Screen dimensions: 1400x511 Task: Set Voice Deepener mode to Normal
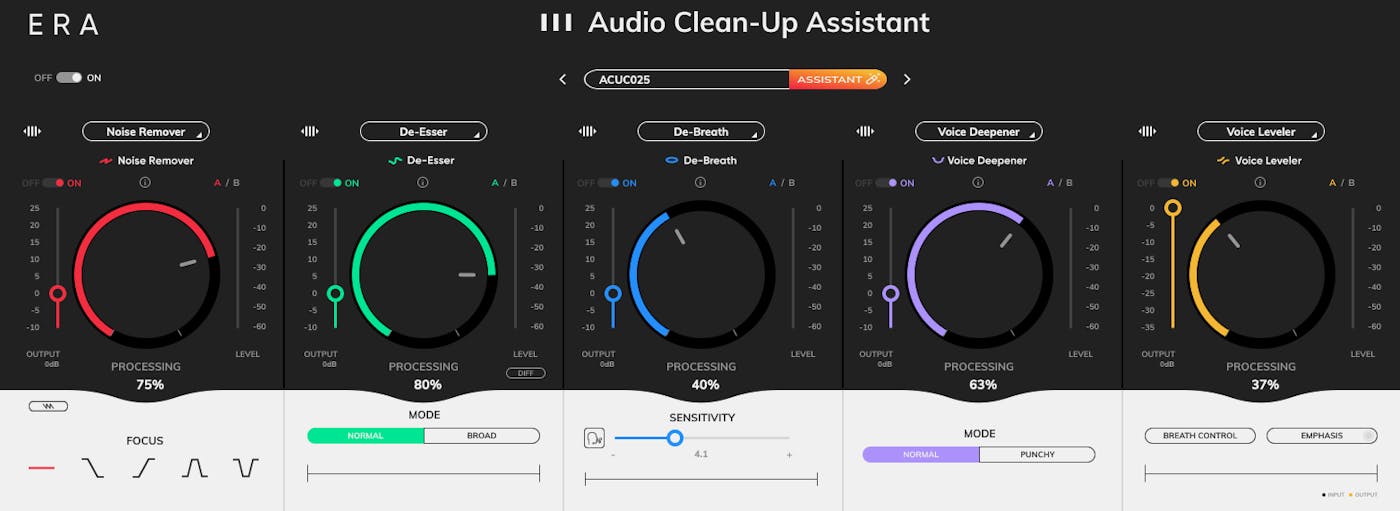click(x=921, y=454)
